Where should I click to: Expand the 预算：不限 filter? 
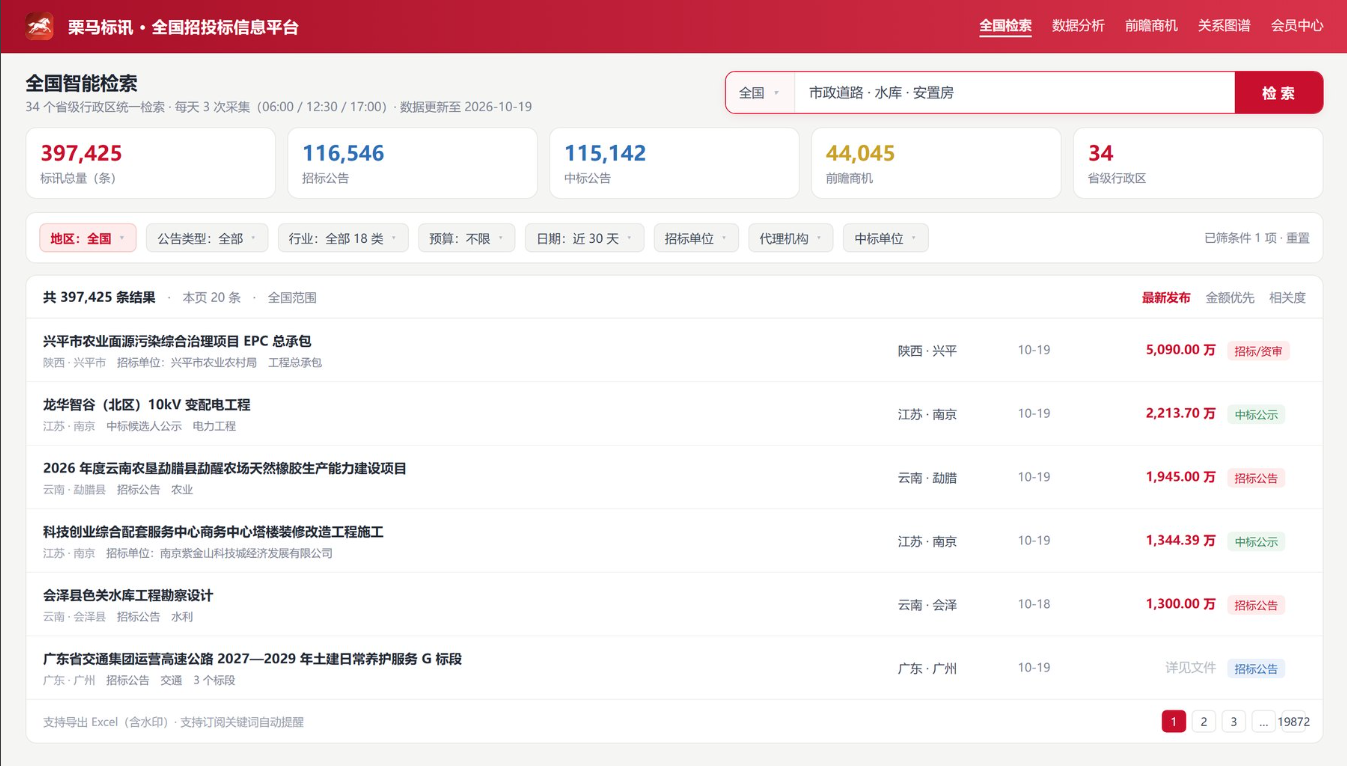467,239
